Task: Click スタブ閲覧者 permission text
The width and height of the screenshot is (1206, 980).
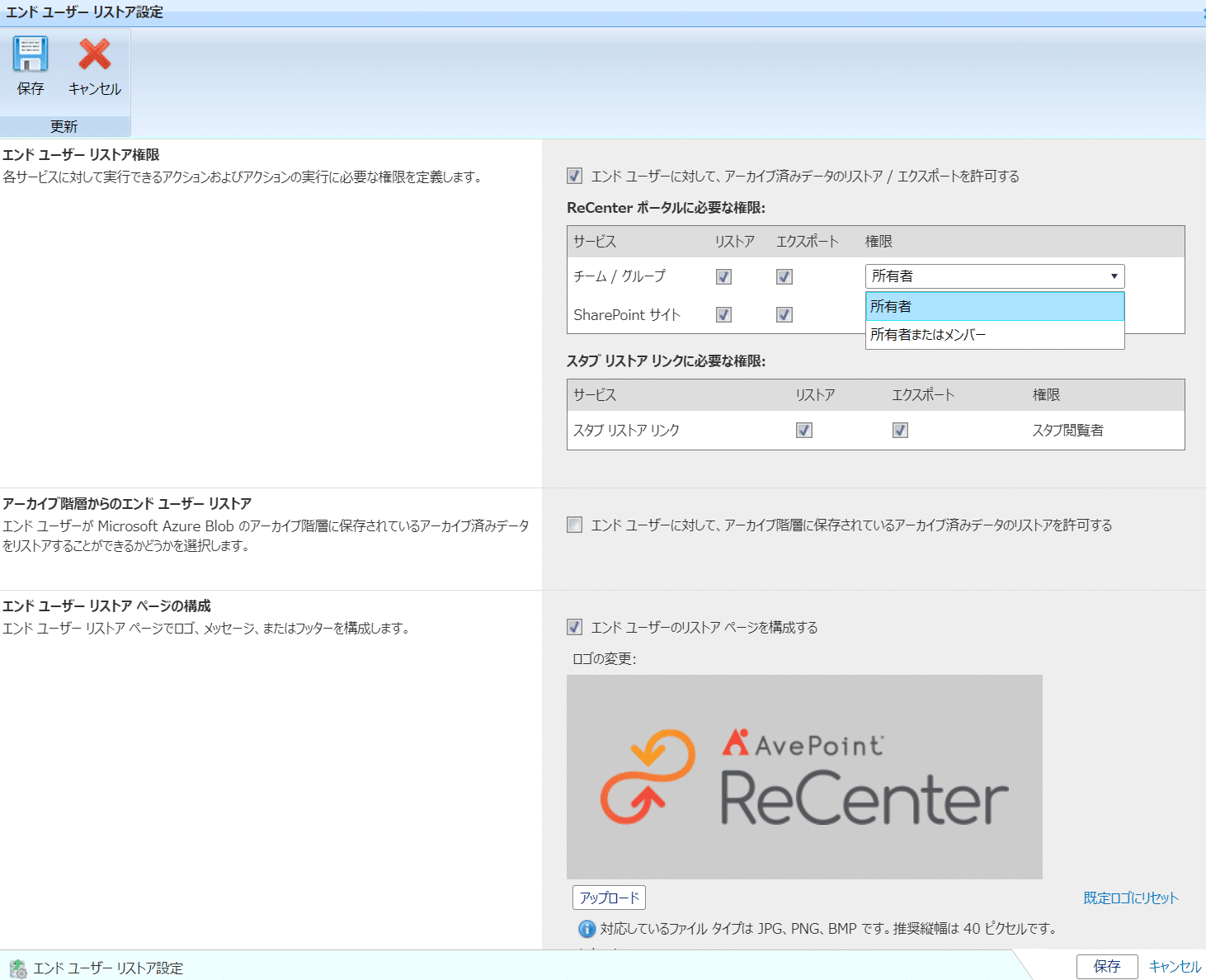Action: (1067, 430)
